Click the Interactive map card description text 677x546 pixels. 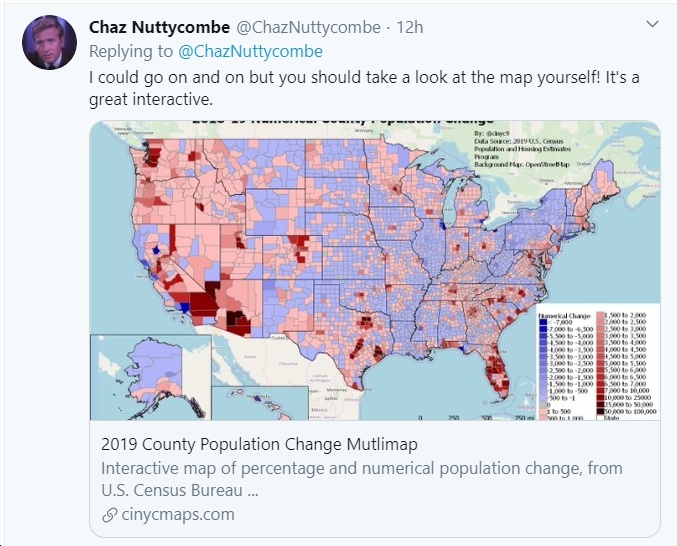point(362,479)
